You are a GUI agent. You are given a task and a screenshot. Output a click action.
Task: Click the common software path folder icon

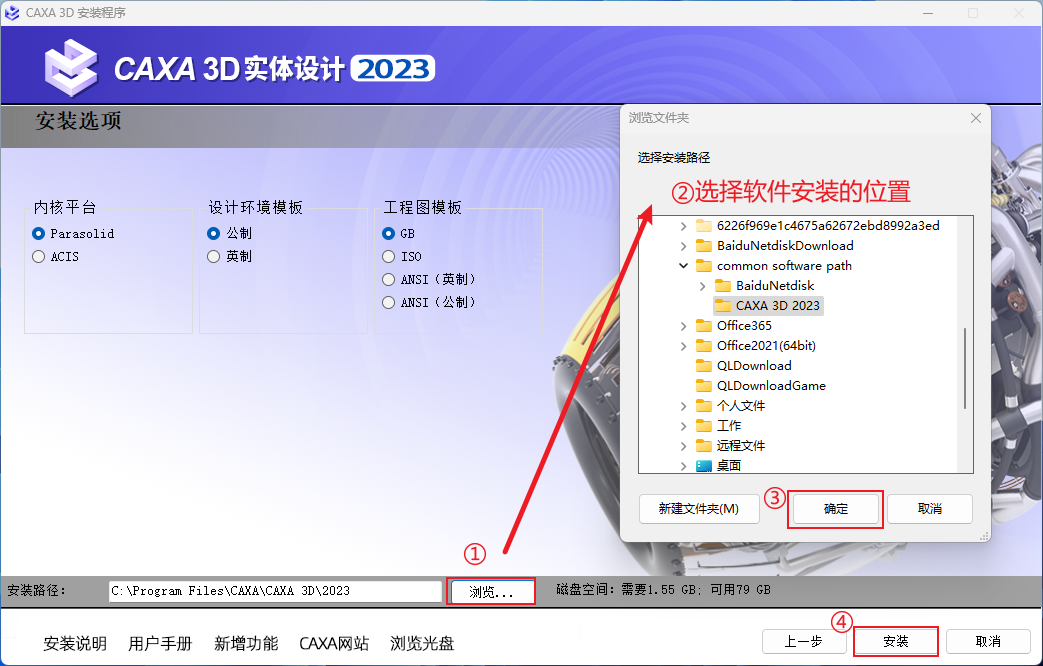point(704,265)
